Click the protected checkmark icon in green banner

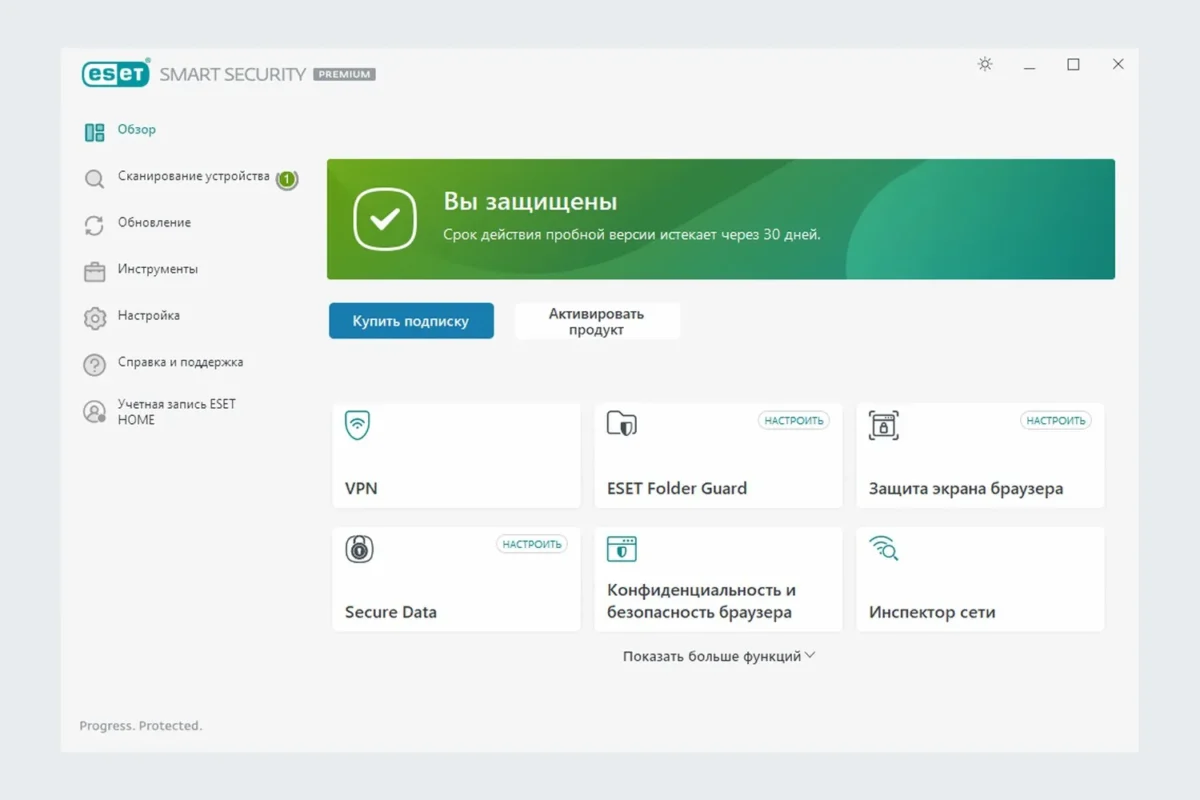[385, 219]
